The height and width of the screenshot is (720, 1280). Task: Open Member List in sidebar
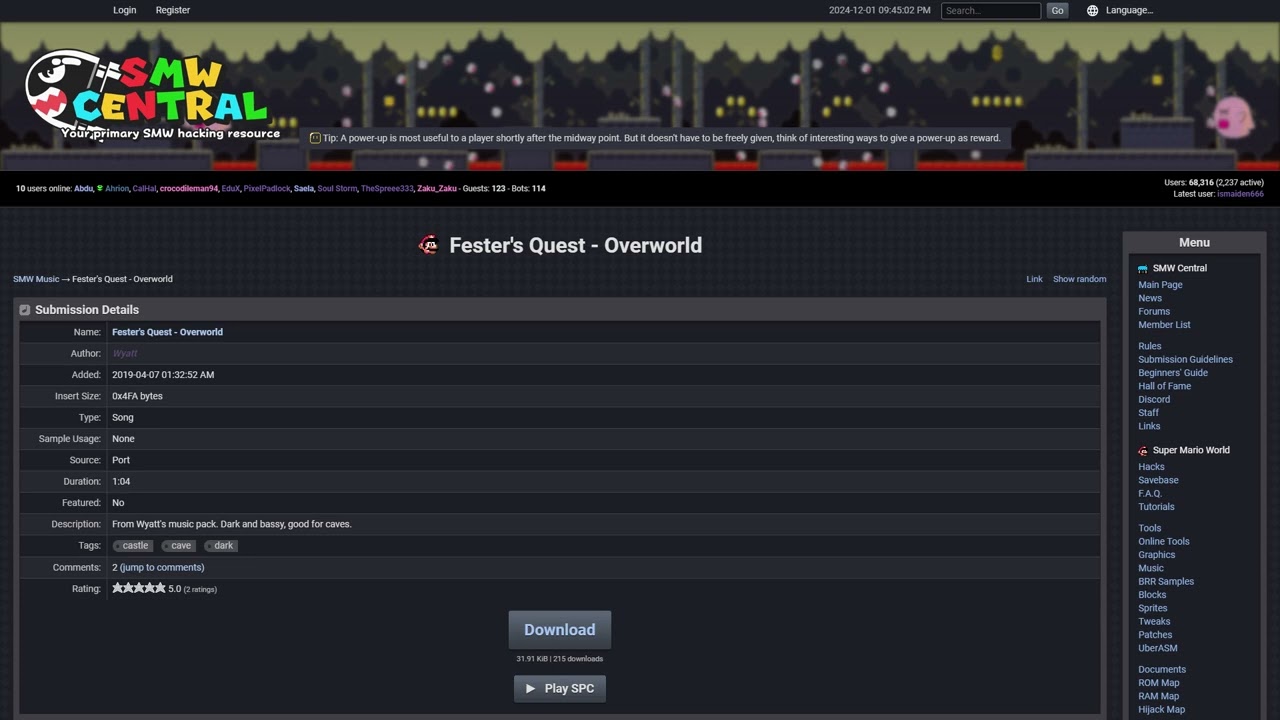[1164, 325]
